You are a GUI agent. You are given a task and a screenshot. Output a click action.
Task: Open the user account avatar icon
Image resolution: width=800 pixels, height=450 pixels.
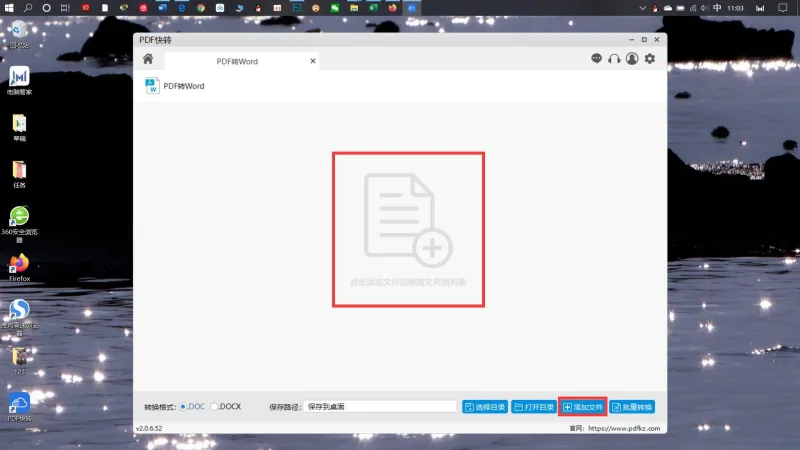click(632, 59)
